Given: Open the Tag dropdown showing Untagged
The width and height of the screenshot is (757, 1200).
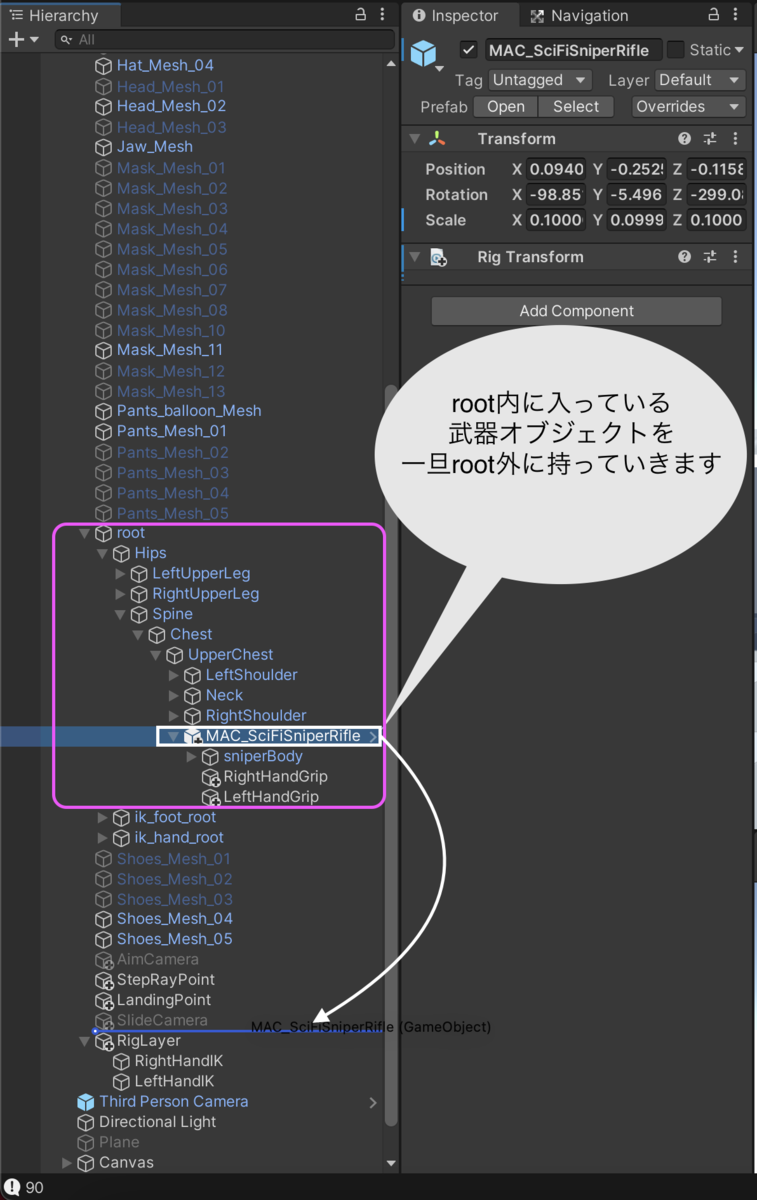Looking at the screenshot, I should tap(540, 80).
